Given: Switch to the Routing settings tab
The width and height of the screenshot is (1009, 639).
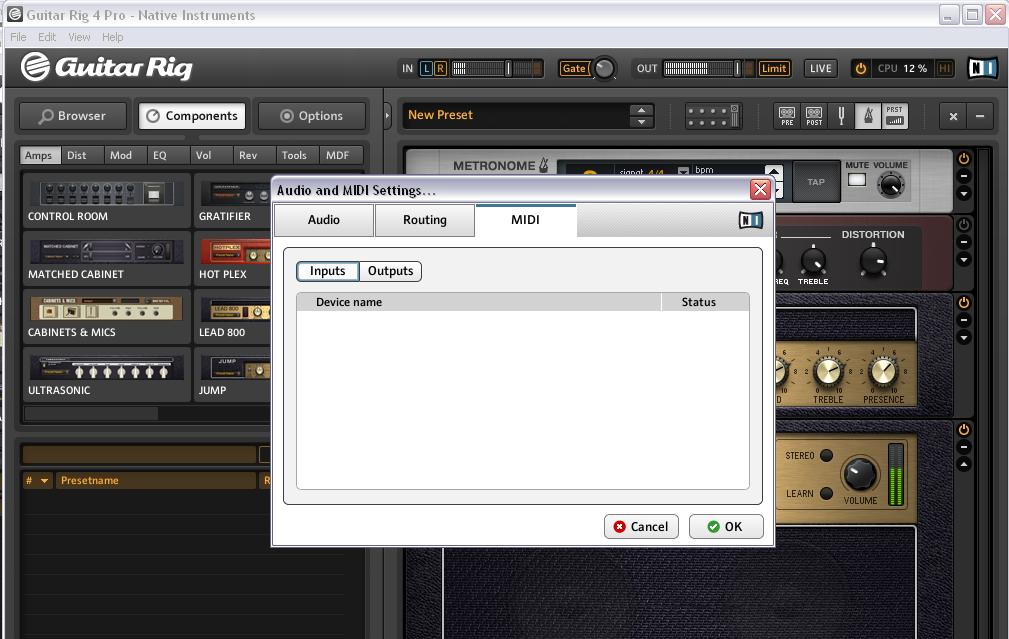Looking at the screenshot, I should point(425,220).
